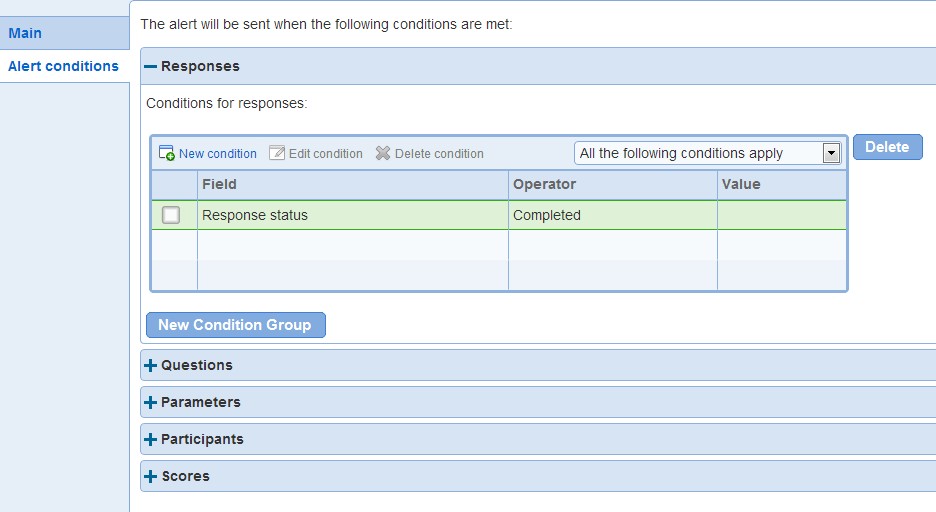The height and width of the screenshot is (512, 936).
Task: Select the Alert conditions tab
Action: [x=64, y=66]
